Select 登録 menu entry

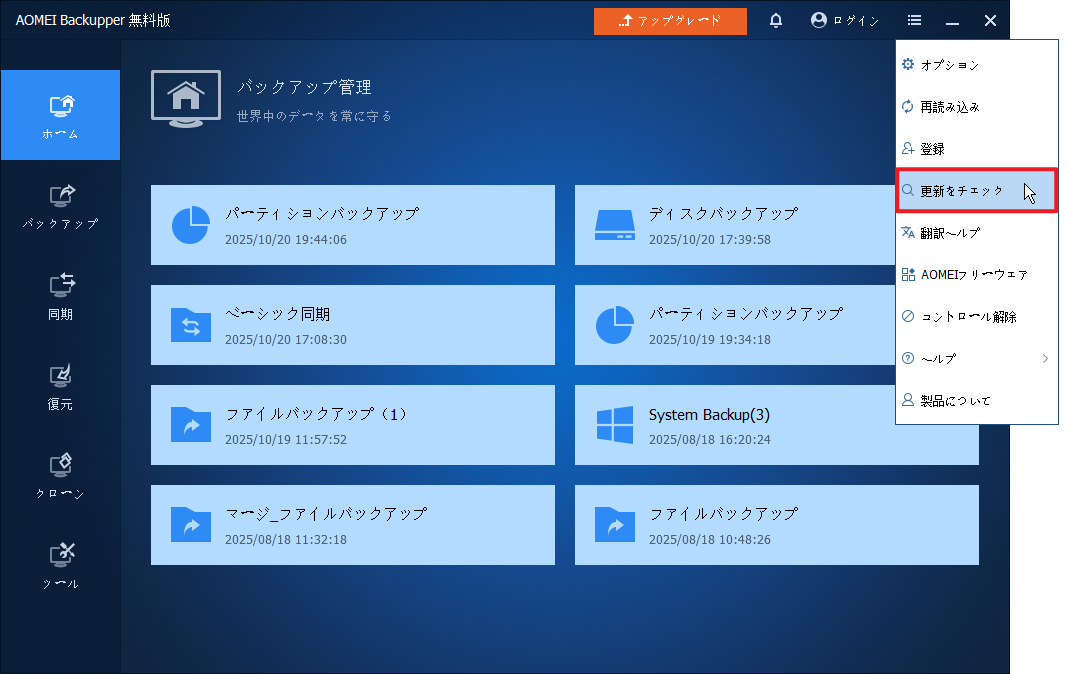(977, 149)
